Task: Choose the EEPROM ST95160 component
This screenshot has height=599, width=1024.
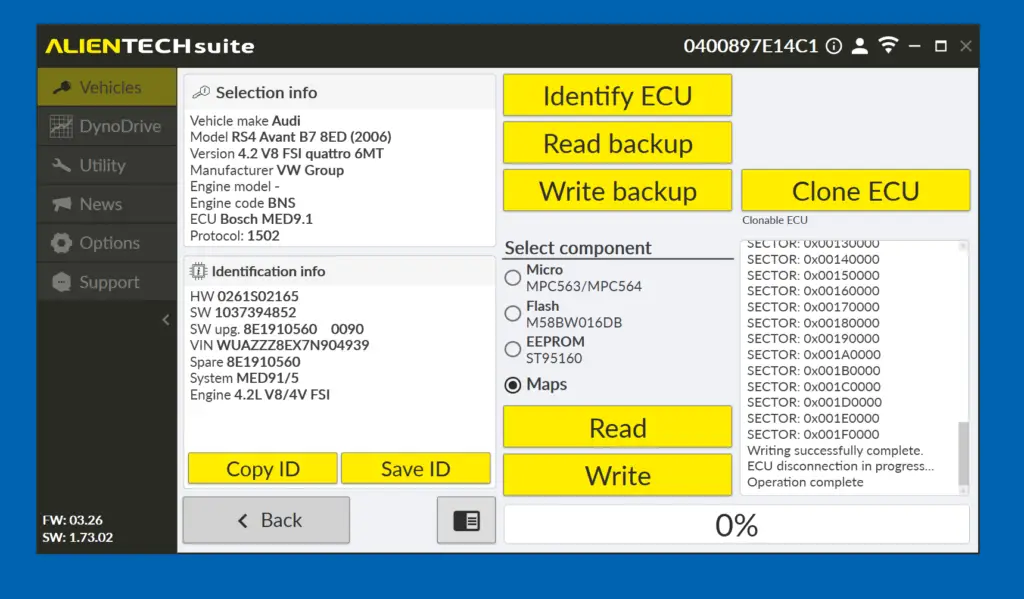Action: coord(513,349)
